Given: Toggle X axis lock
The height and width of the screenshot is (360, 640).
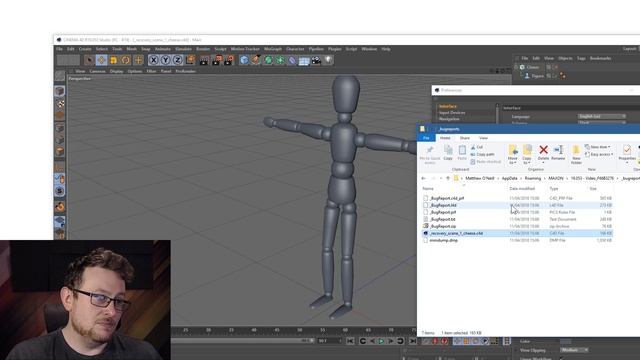Looking at the screenshot, I should 153,60.
